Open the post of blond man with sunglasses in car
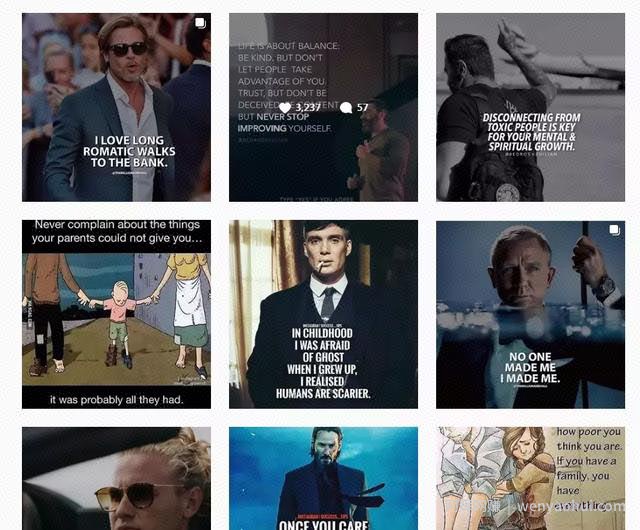This screenshot has width=640, height=530. [116, 479]
